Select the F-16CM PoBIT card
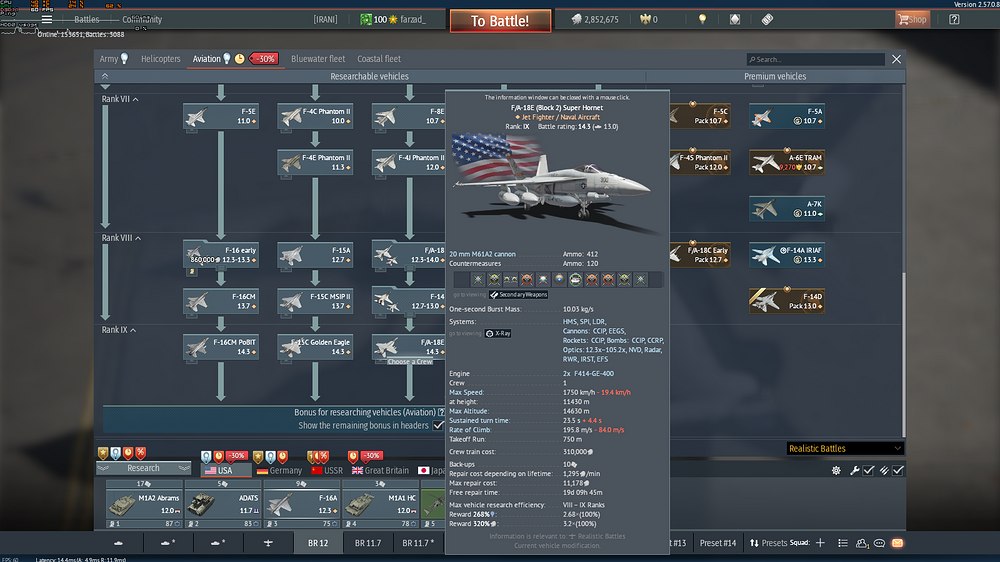1000x562 pixels. click(x=221, y=347)
